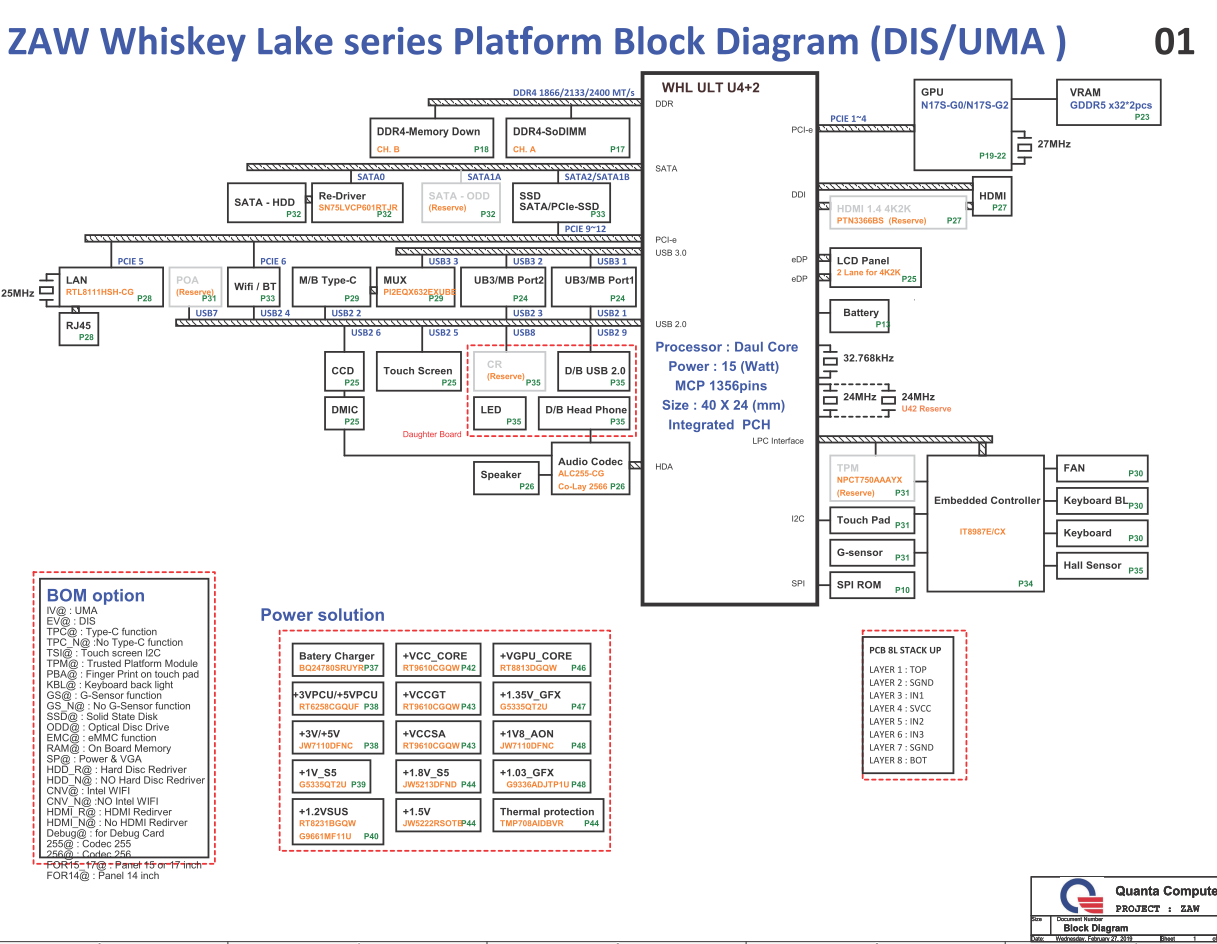
Task: Select the +1V8_AON power block
Action: coord(542,739)
